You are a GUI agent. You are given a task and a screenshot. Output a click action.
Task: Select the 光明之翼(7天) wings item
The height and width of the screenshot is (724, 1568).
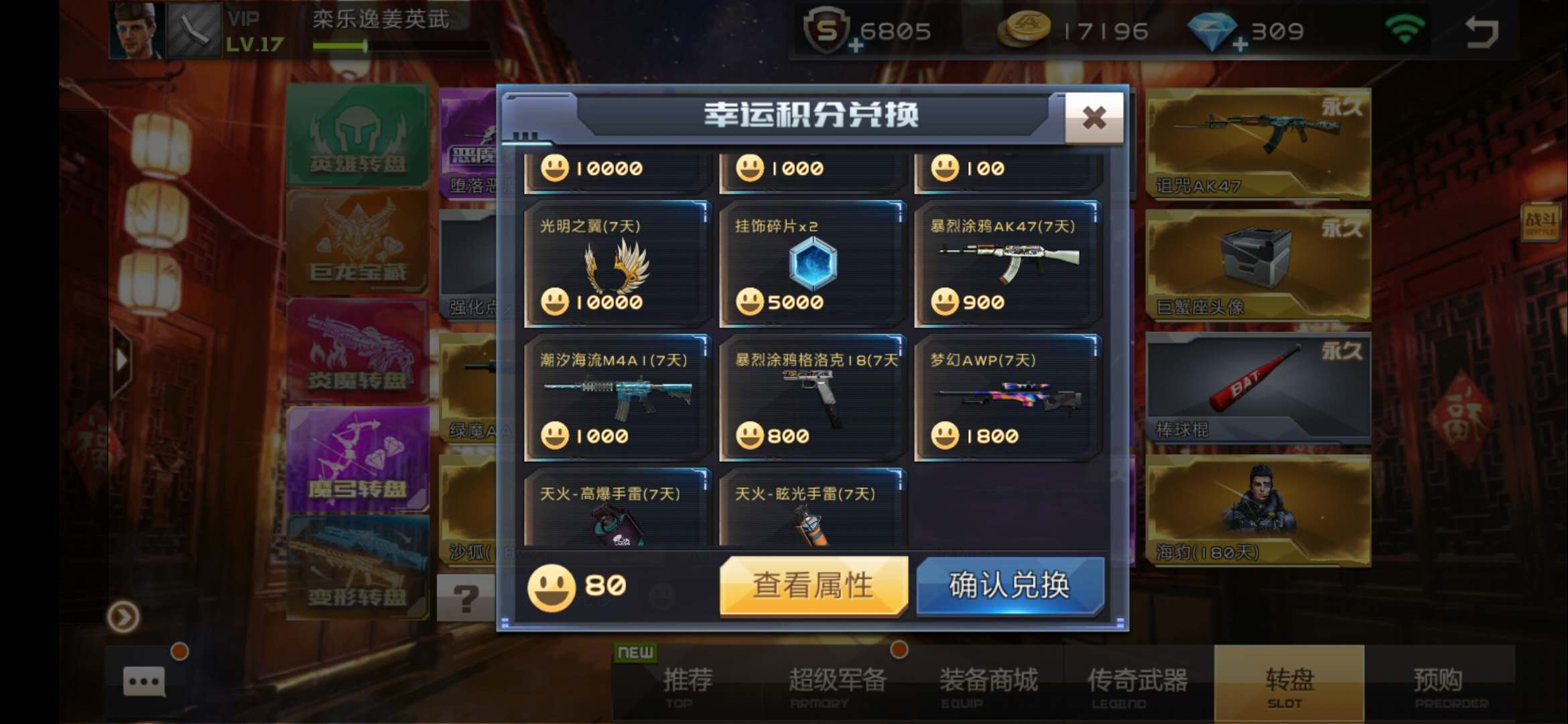coord(617,264)
